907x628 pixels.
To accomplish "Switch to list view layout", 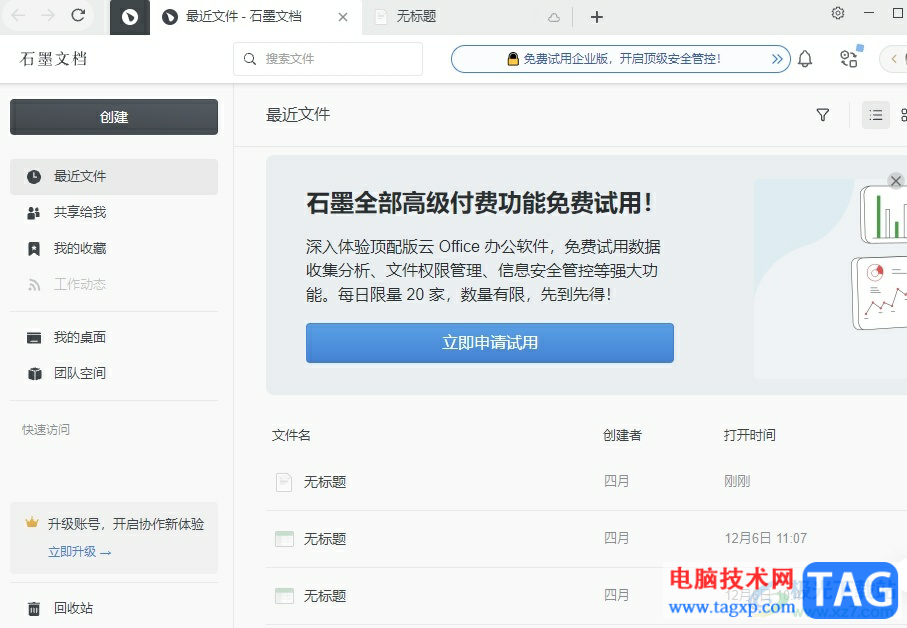I will (x=876, y=115).
